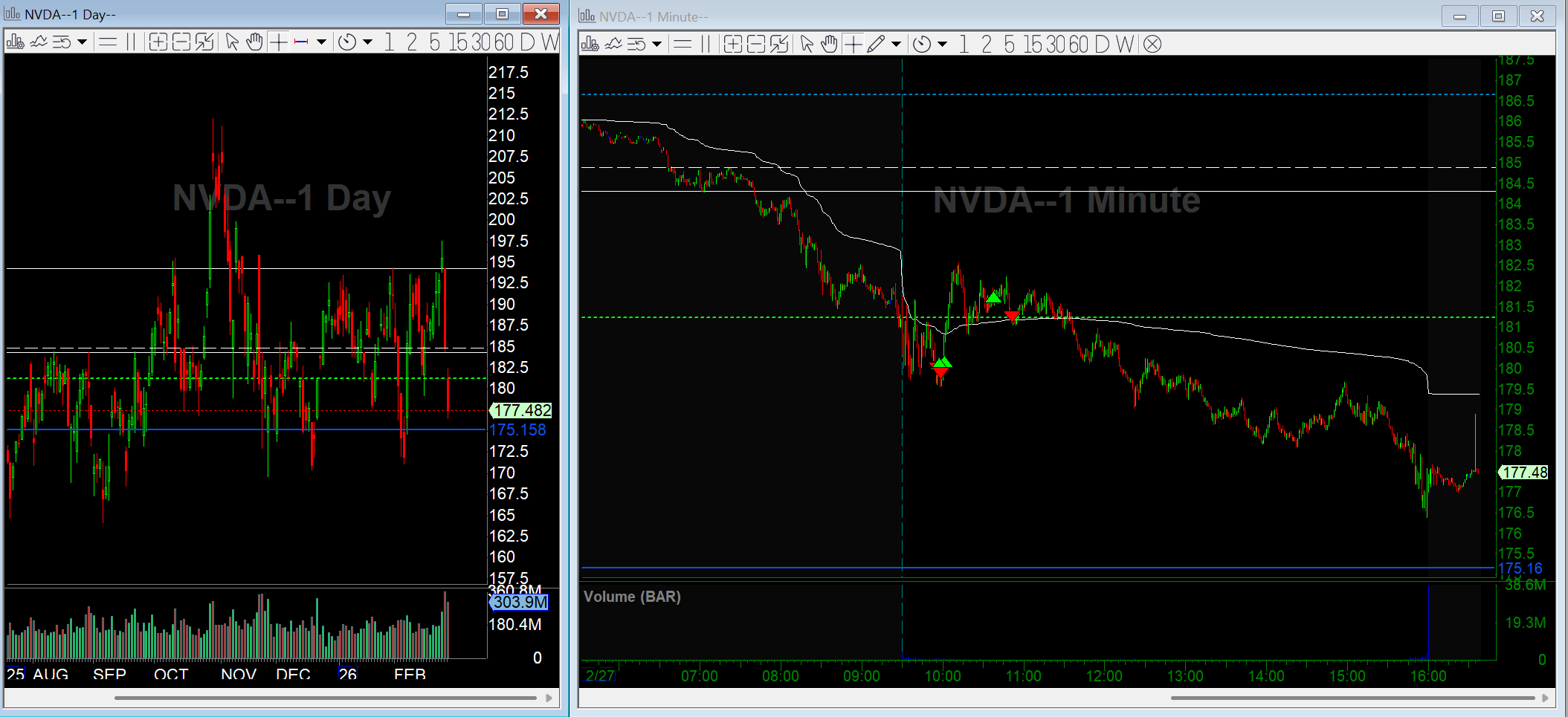1568x717 pixels.
Task: Expand undo dropdown arrow in Day toolbar
Action: click(82, 42)
